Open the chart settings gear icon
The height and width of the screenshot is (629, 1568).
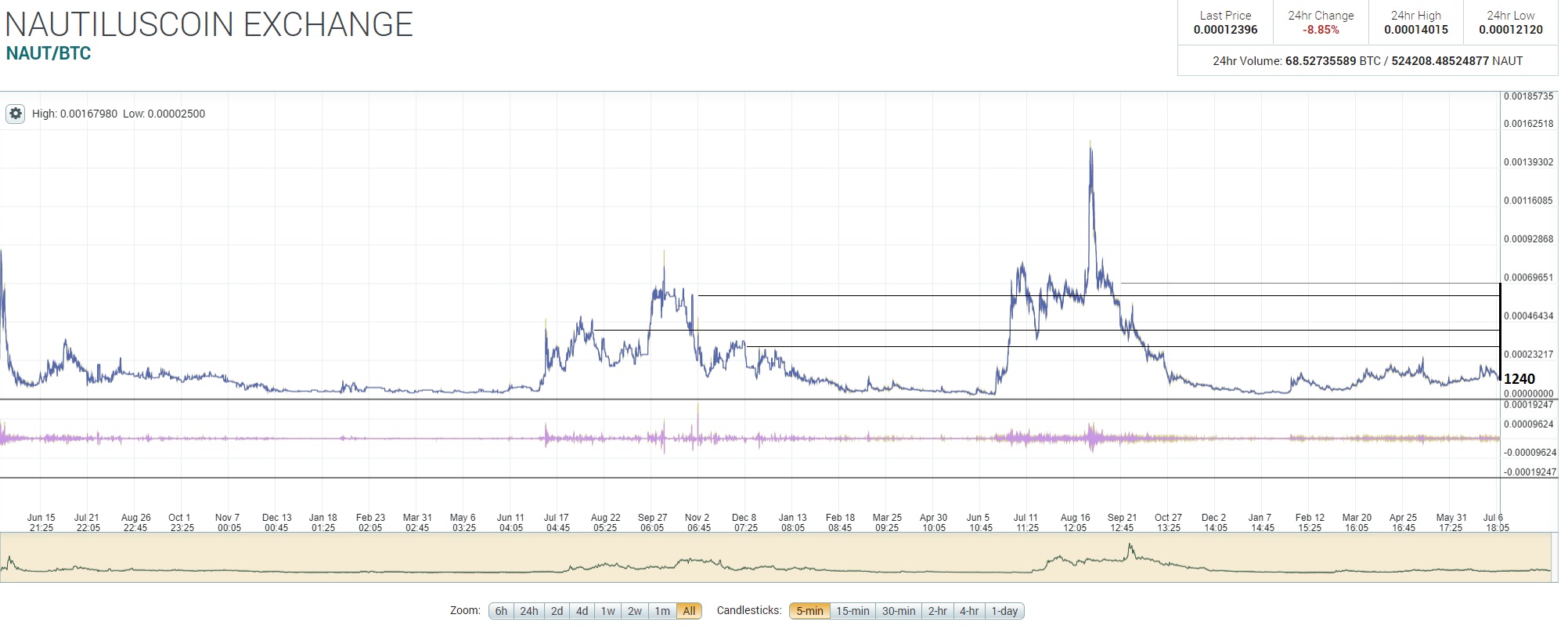(16, 114)
